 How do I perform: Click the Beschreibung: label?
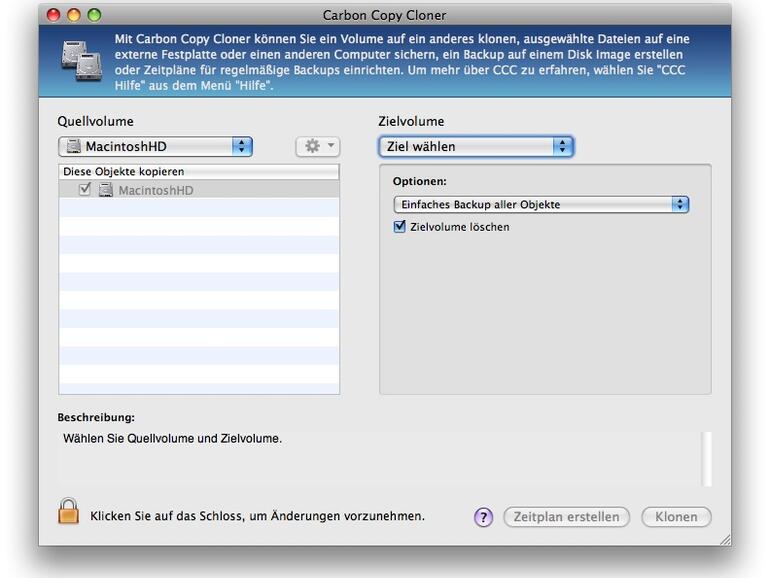[96, 417]
